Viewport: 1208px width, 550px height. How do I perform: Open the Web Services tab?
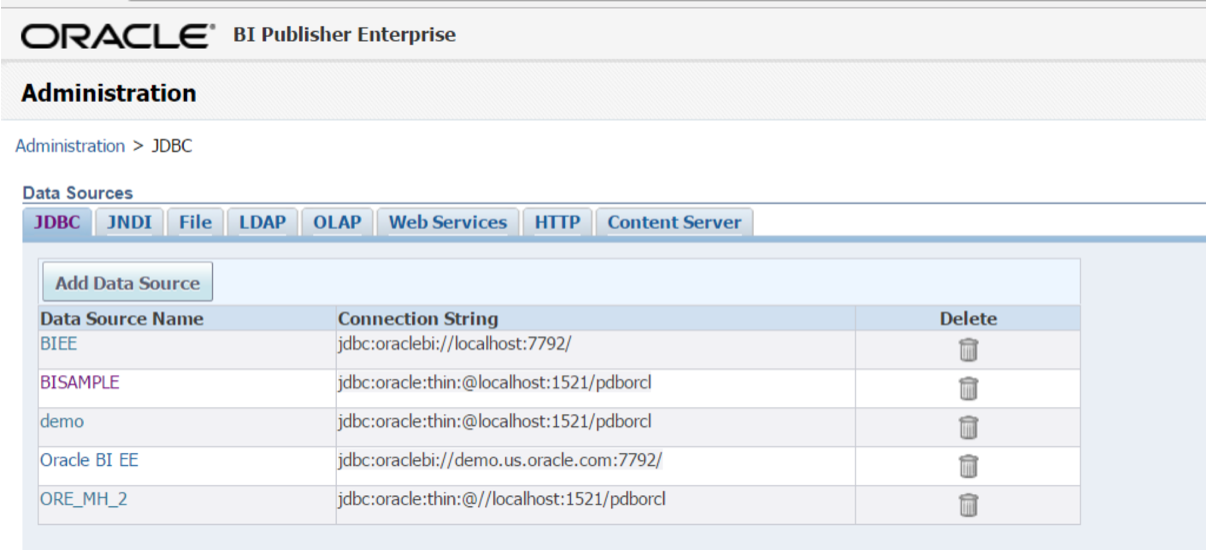pos(448,222)
